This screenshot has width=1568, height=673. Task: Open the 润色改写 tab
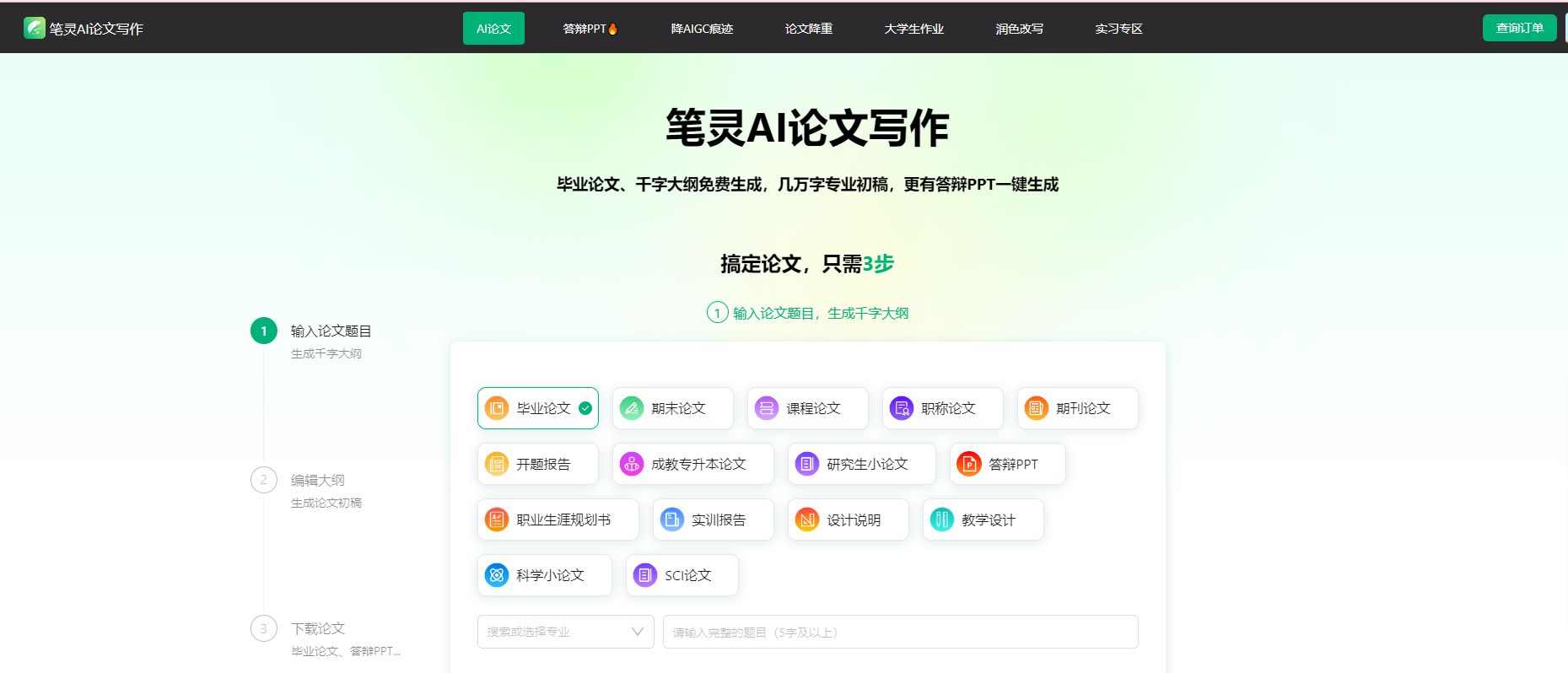point(1020,29)
